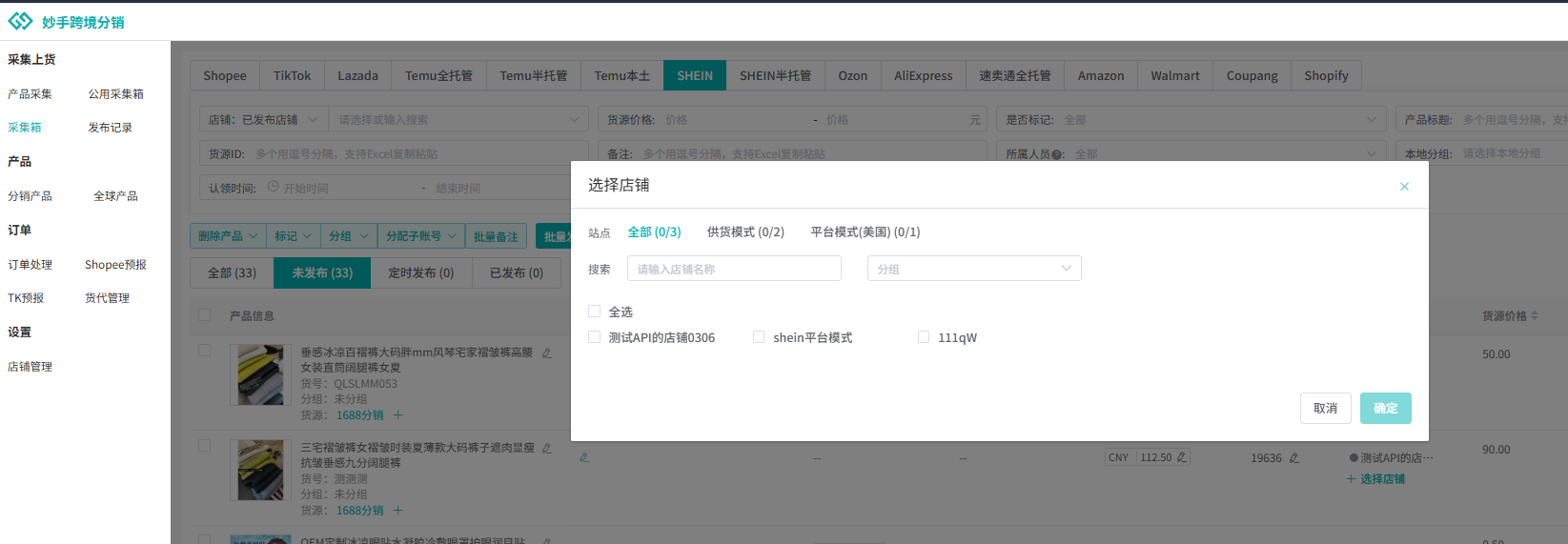Screen dimensions: 1568x544
Task: Open 公用采集箱 in the sidebar
Action: 116,93
